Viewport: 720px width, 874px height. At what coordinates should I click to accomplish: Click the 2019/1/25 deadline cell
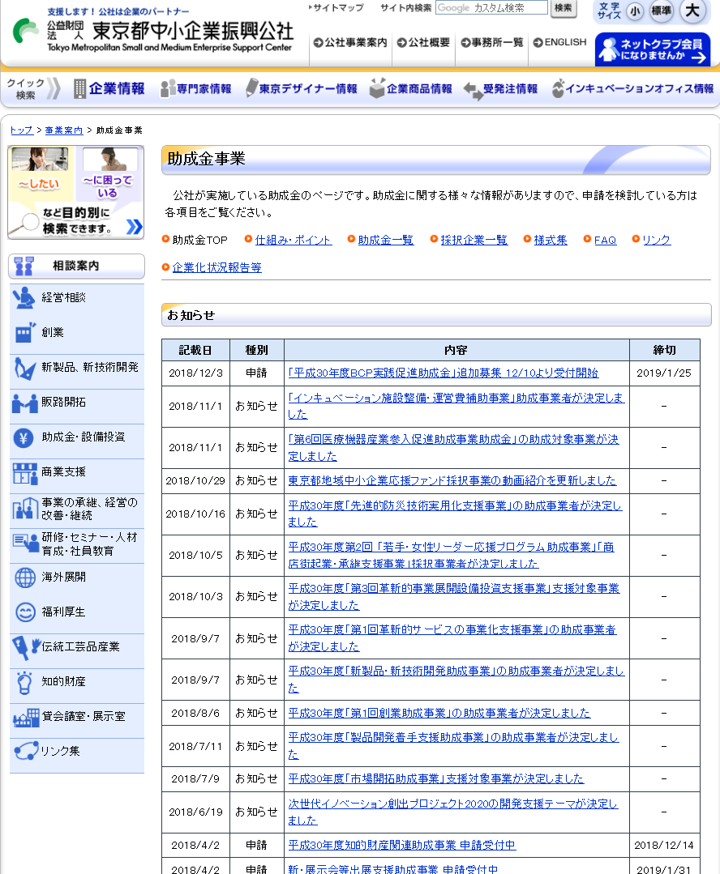click(x=664, y=373)
